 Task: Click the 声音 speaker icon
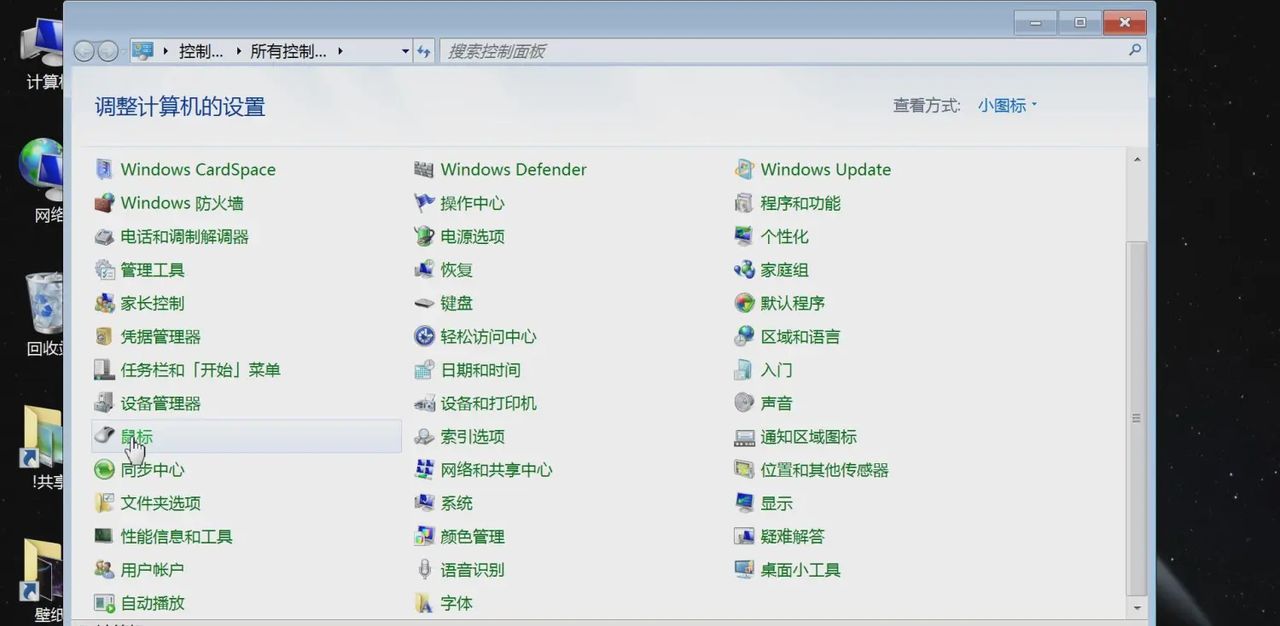(x=744, y=403)
